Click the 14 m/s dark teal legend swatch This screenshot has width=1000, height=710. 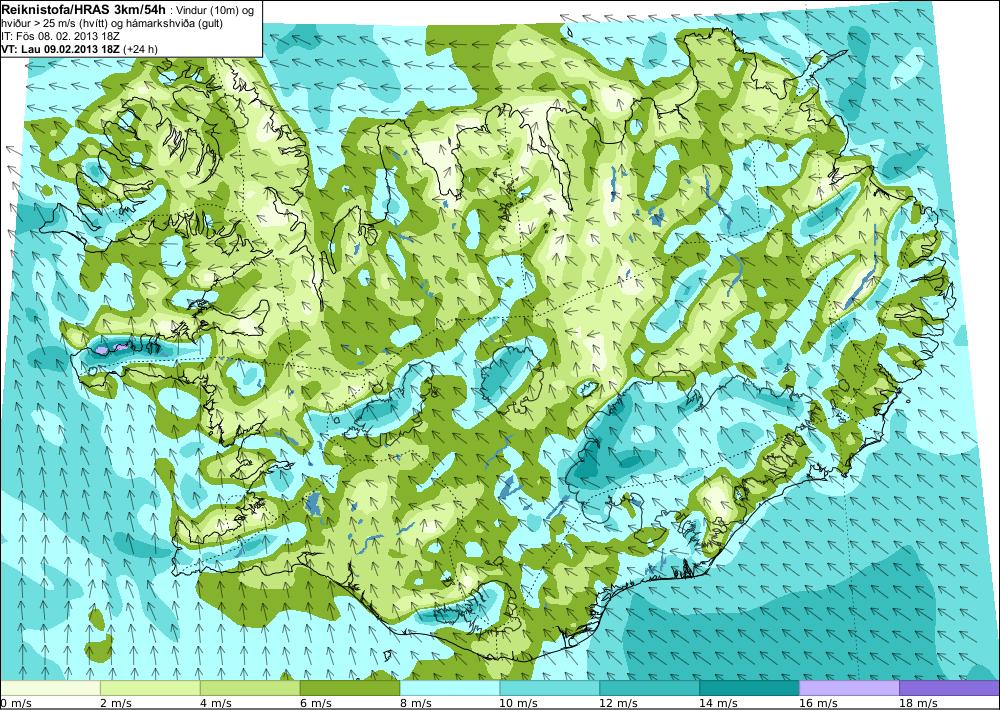pyautogui.click(x=749, y=688)
